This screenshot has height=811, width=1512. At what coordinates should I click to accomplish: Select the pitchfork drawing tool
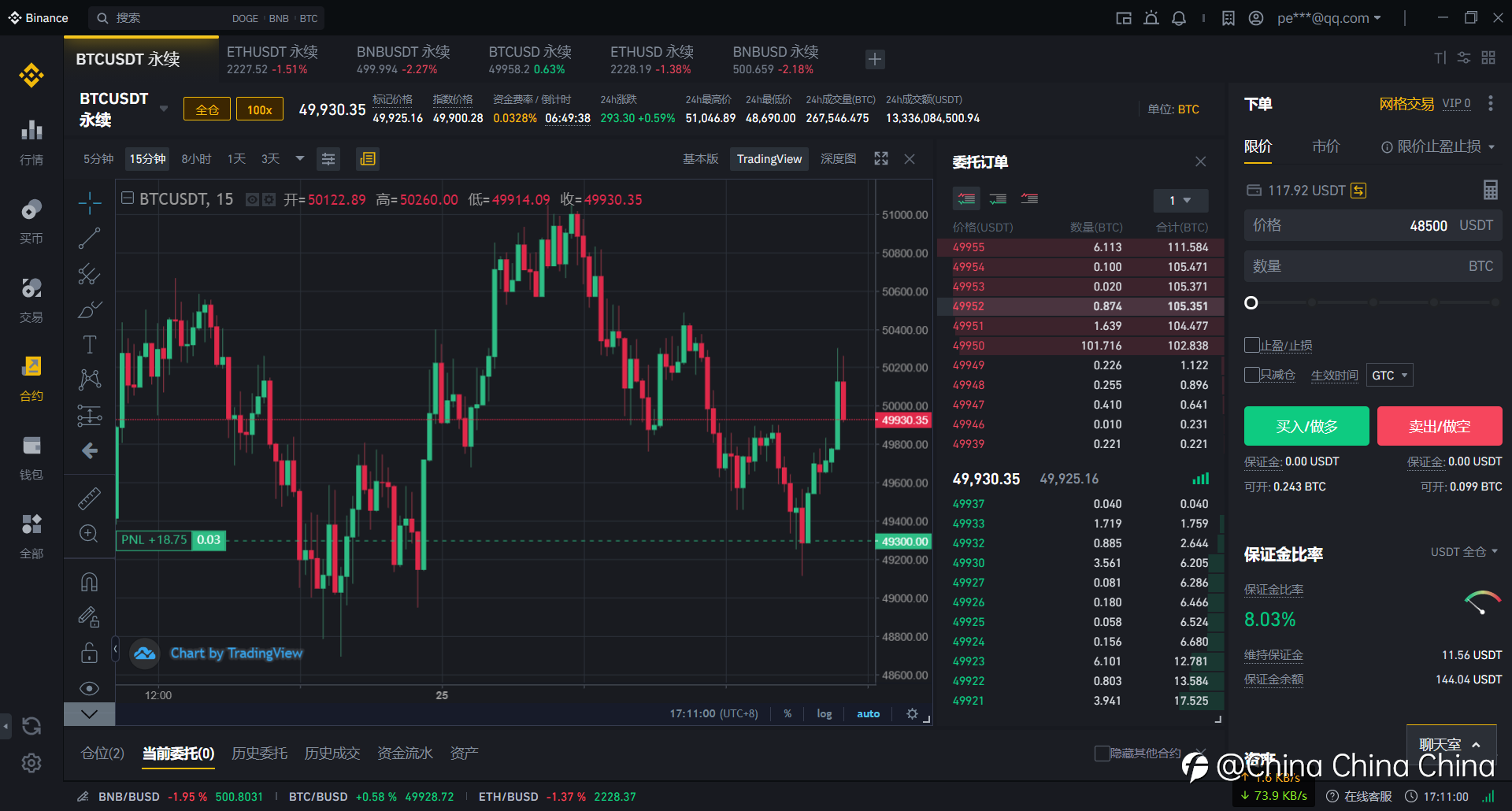click(x=90, y=274)
